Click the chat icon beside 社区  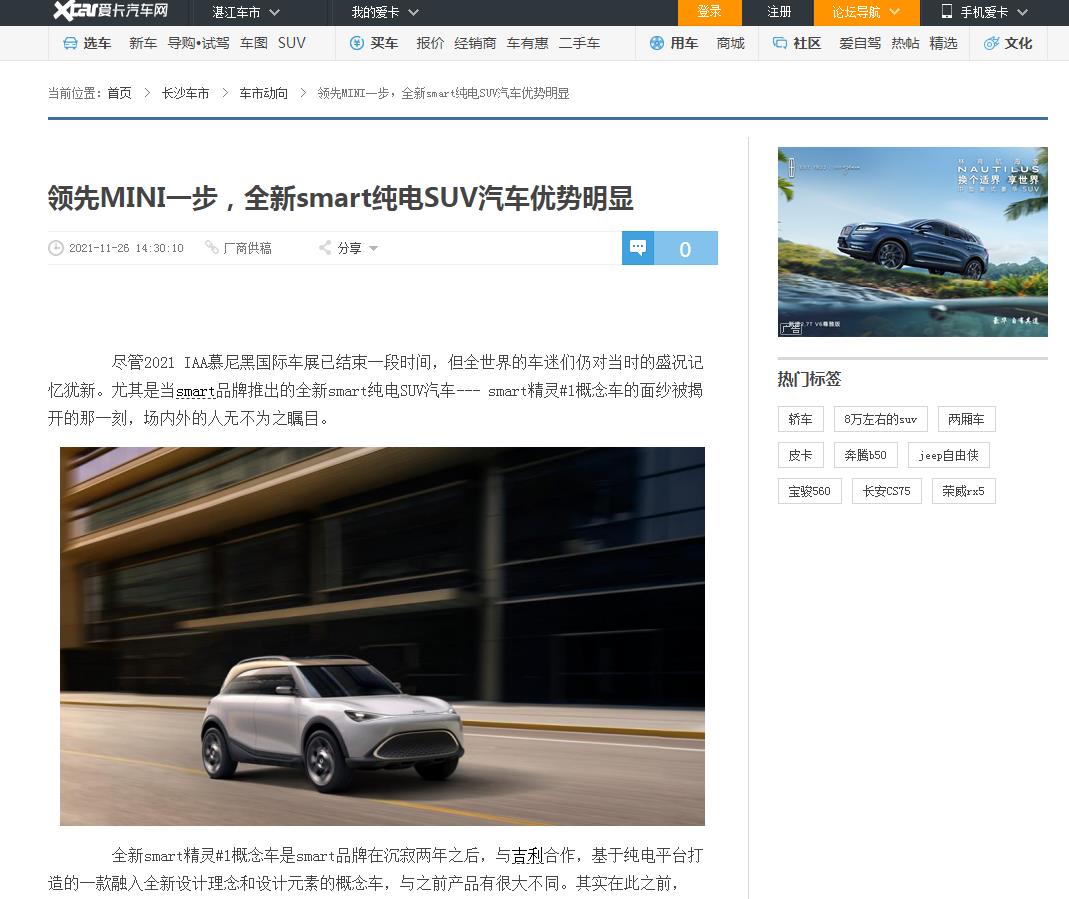pos(780,44)
